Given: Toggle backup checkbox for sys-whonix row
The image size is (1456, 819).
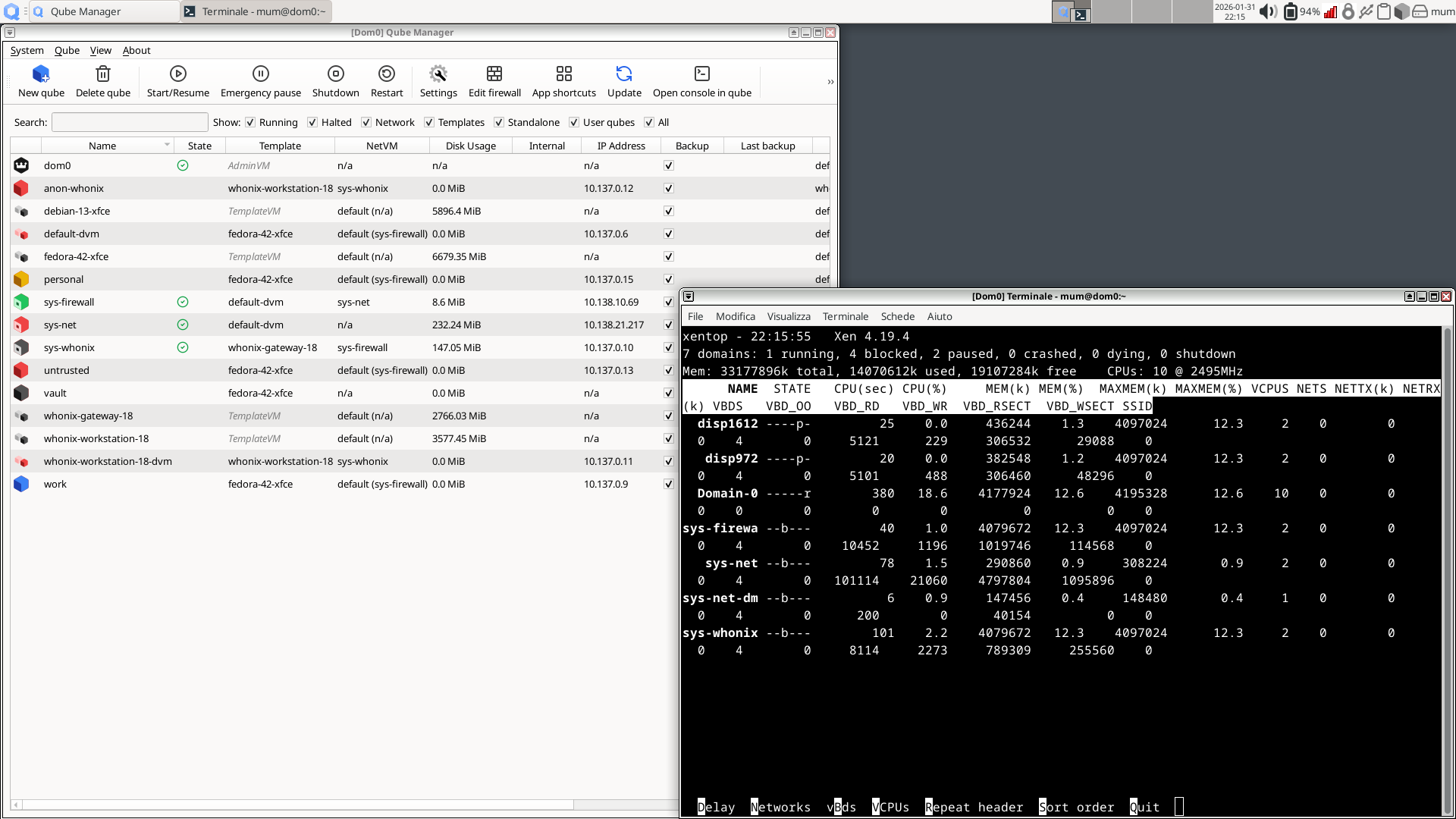Looking at the screenshot, I should (x=669, y=347).
